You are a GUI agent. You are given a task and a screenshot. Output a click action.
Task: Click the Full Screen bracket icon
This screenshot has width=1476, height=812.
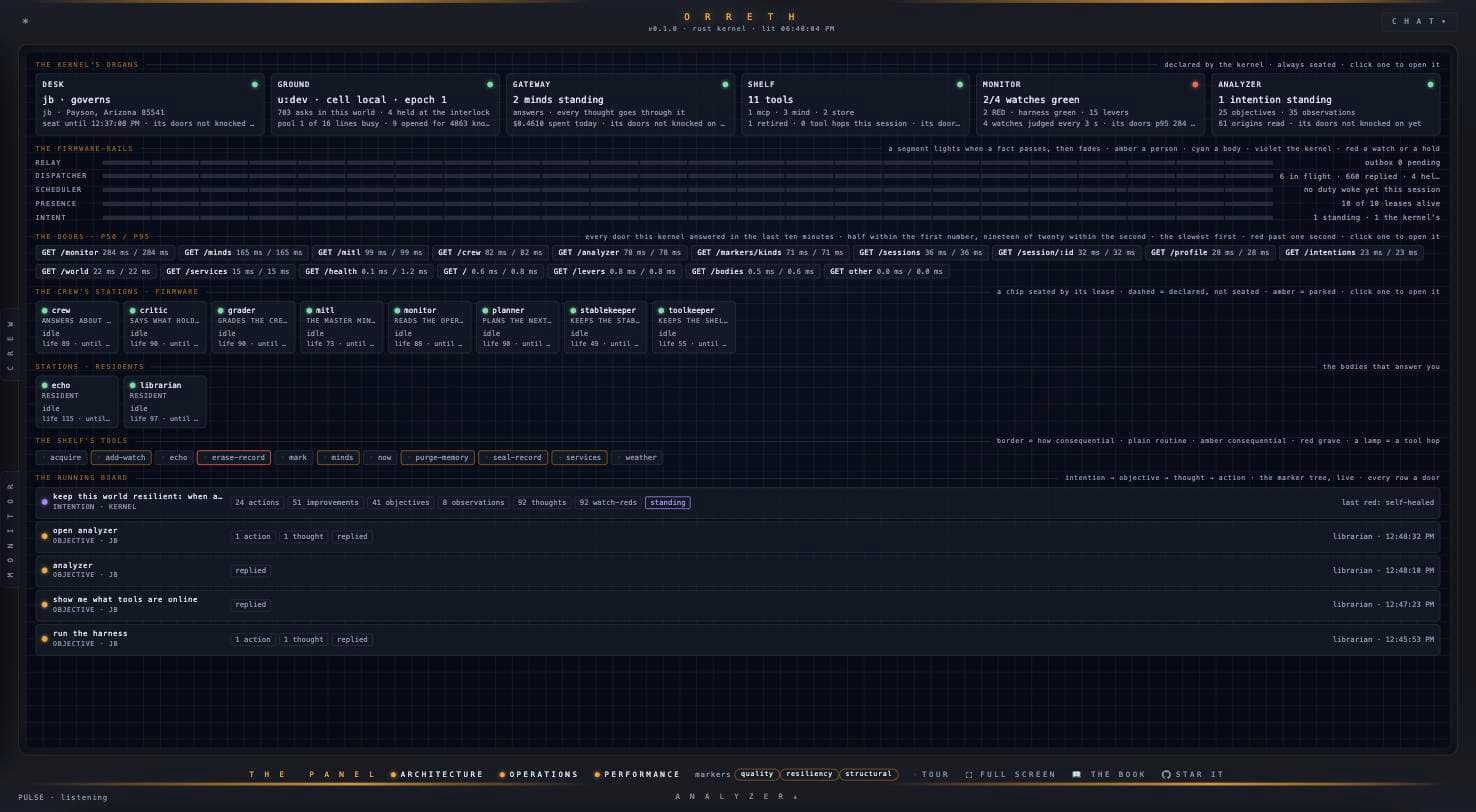(x=969, y=775)
